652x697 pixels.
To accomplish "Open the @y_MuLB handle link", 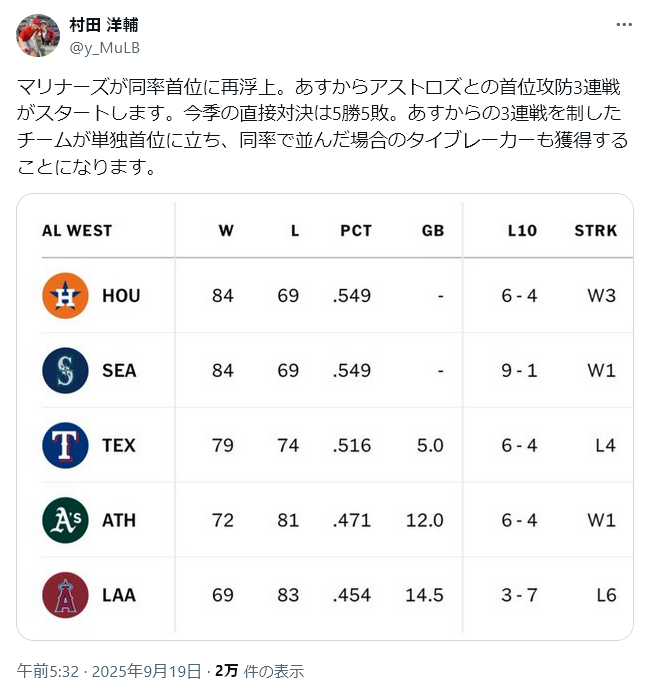I will [104, 48].
